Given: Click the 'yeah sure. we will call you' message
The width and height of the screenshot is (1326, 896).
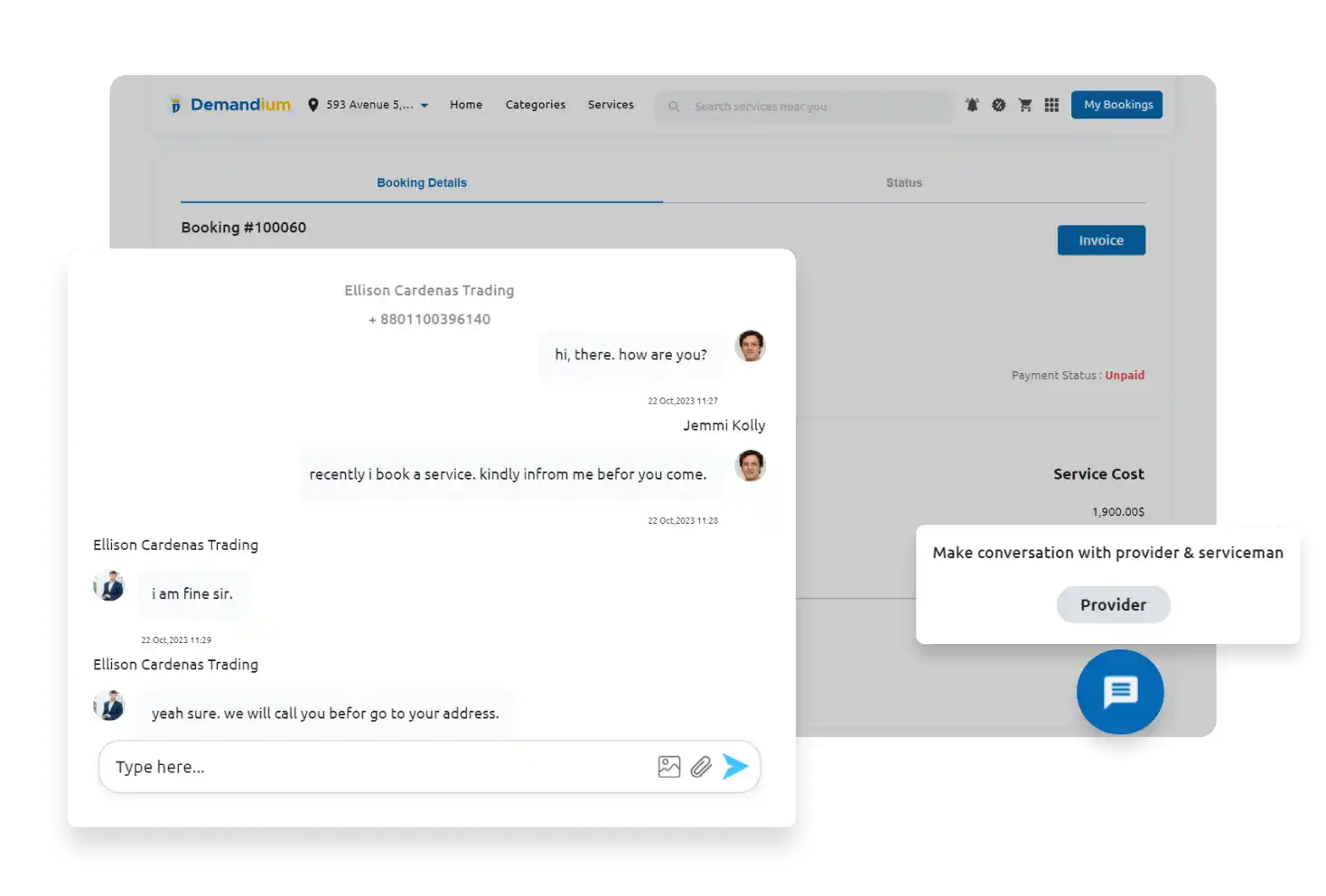Looking at the screenshot, I should 325,713.
